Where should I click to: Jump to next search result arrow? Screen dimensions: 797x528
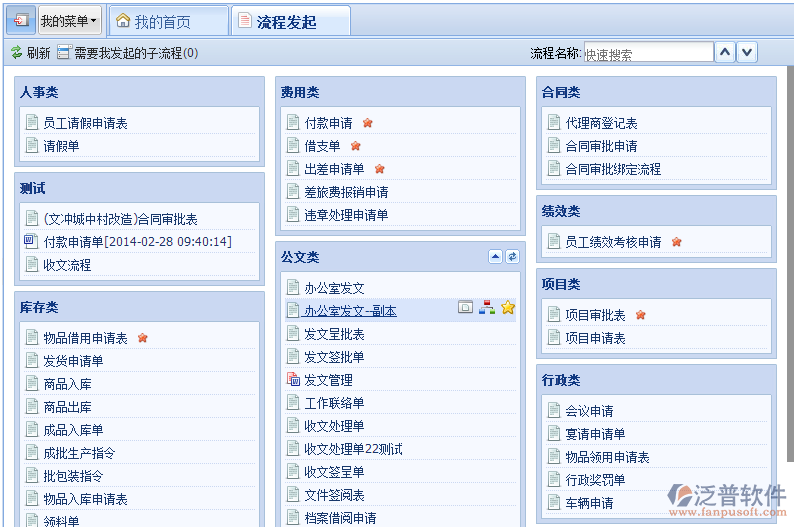coord(747,52)
